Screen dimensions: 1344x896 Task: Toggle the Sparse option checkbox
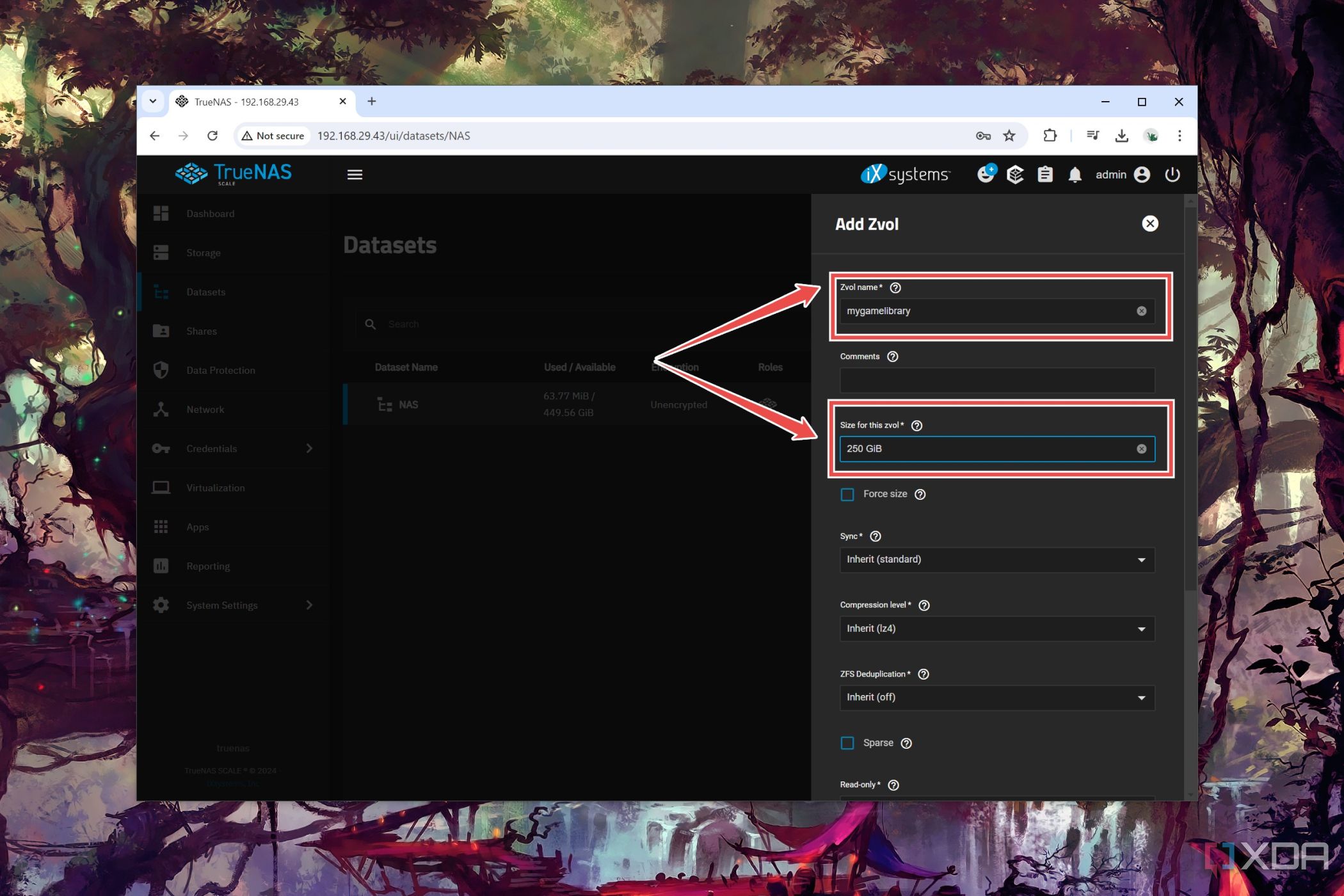tap(848, 743)
